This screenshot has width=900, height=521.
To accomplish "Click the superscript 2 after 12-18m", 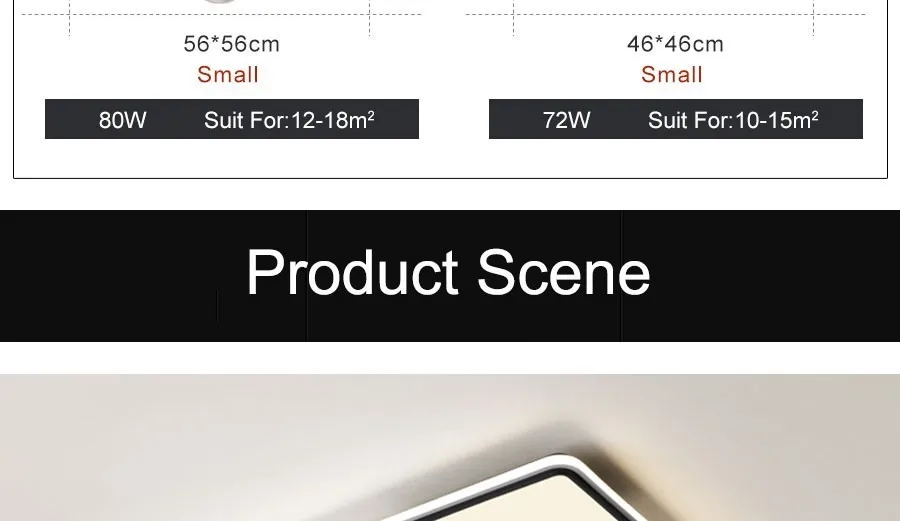I will [371, 114].
